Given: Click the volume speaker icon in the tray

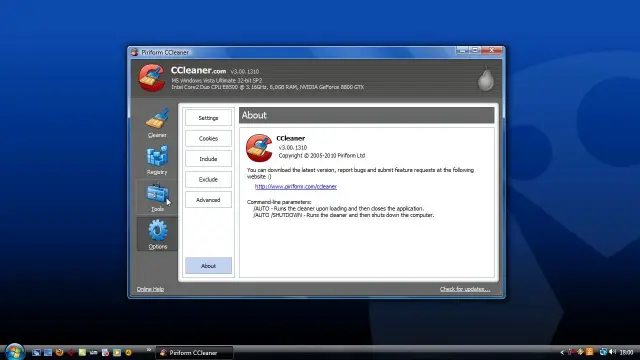Looking at the screenshot, I should (x=613, y=351).
